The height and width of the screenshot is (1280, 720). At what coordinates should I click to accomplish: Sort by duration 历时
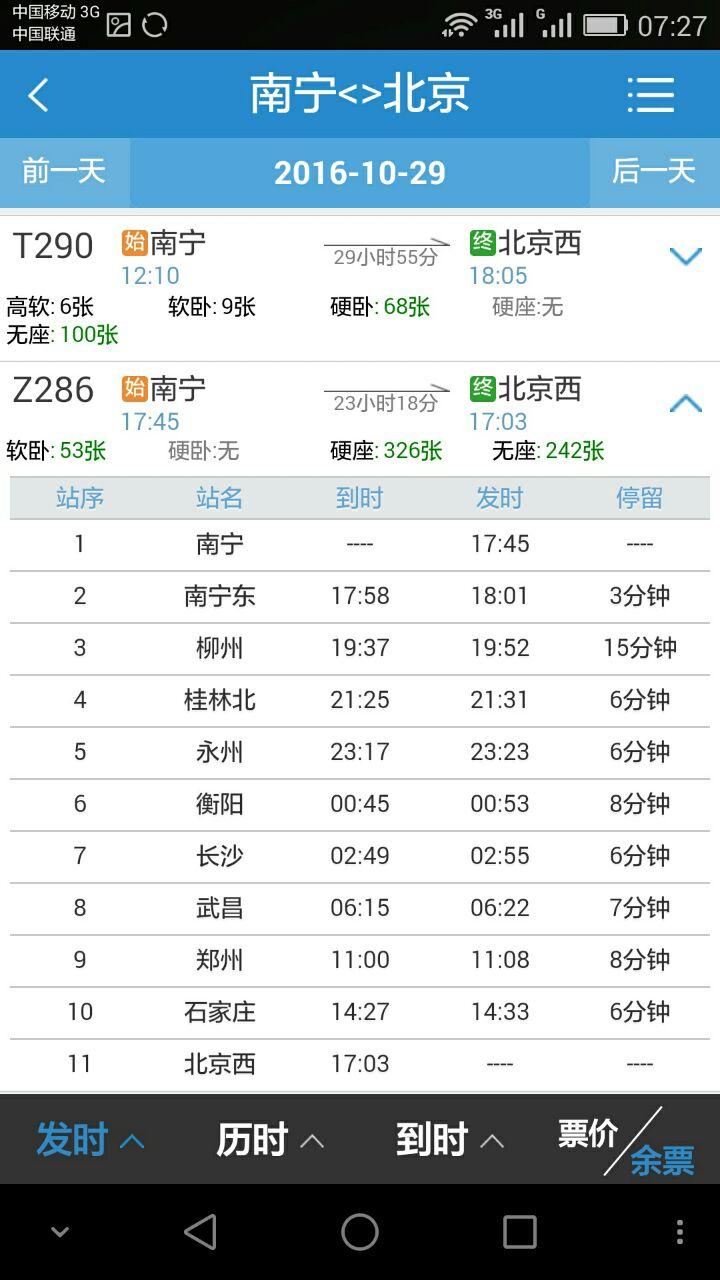[x=270, y=1140]
